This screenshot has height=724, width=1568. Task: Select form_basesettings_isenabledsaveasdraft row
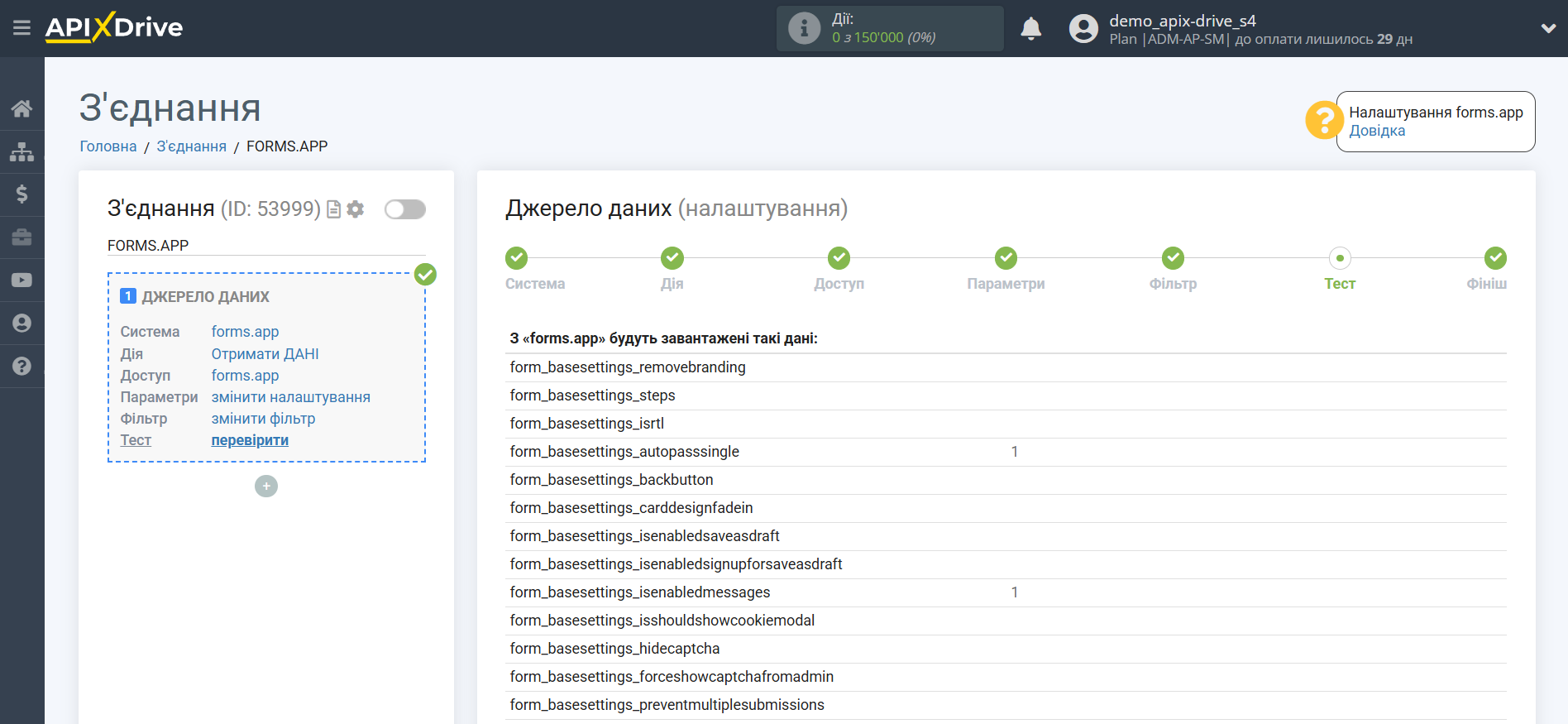tap(1006, 536)
